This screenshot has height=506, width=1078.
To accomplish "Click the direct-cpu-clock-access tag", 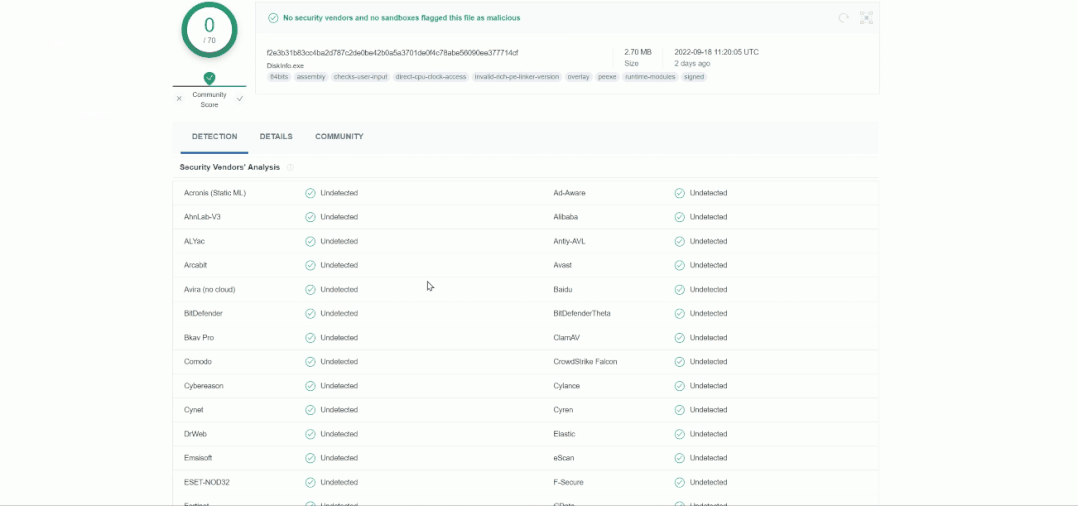I will coord(431,77).
